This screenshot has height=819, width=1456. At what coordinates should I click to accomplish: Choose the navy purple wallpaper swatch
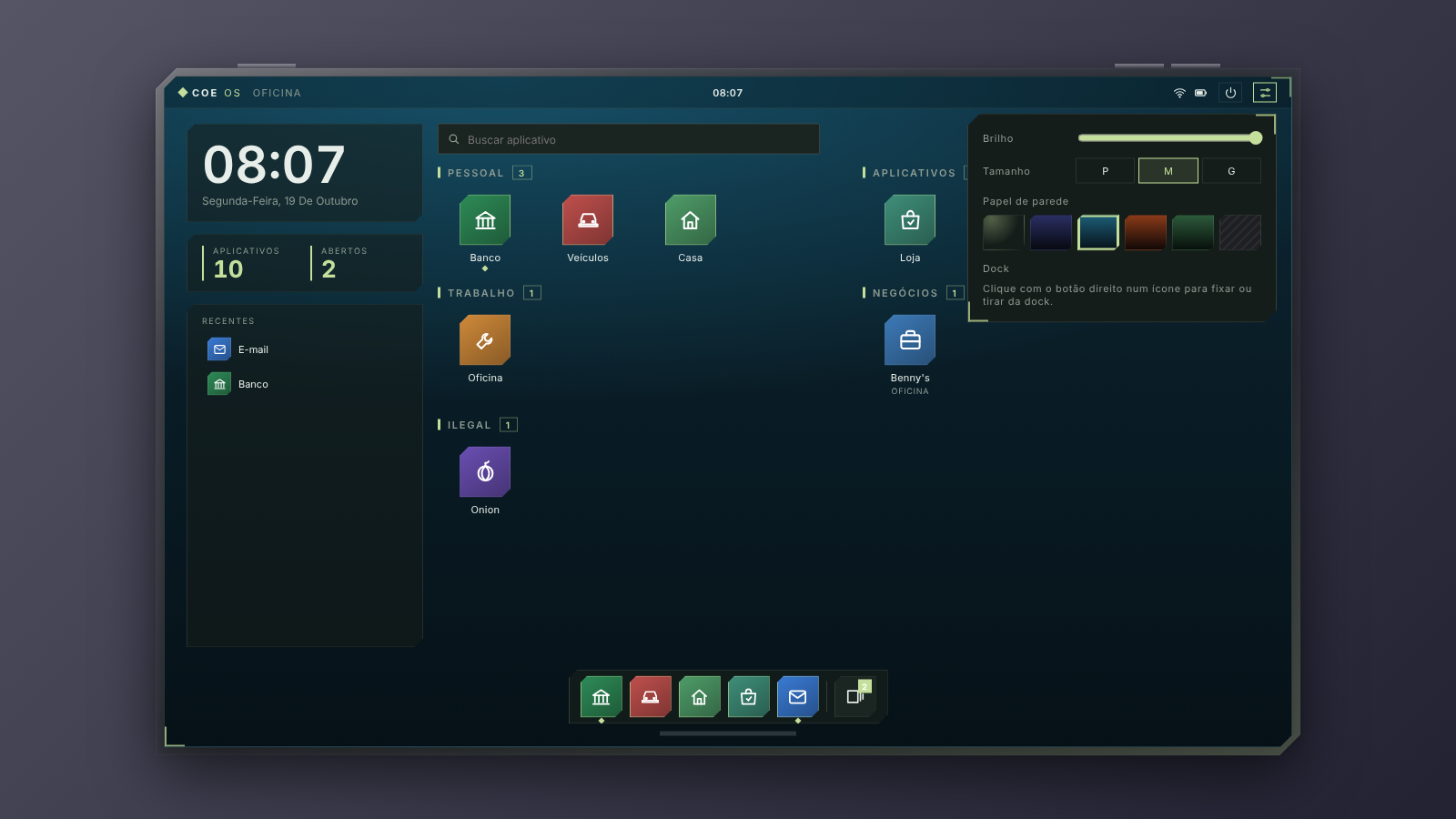(x=1051, y=232)
